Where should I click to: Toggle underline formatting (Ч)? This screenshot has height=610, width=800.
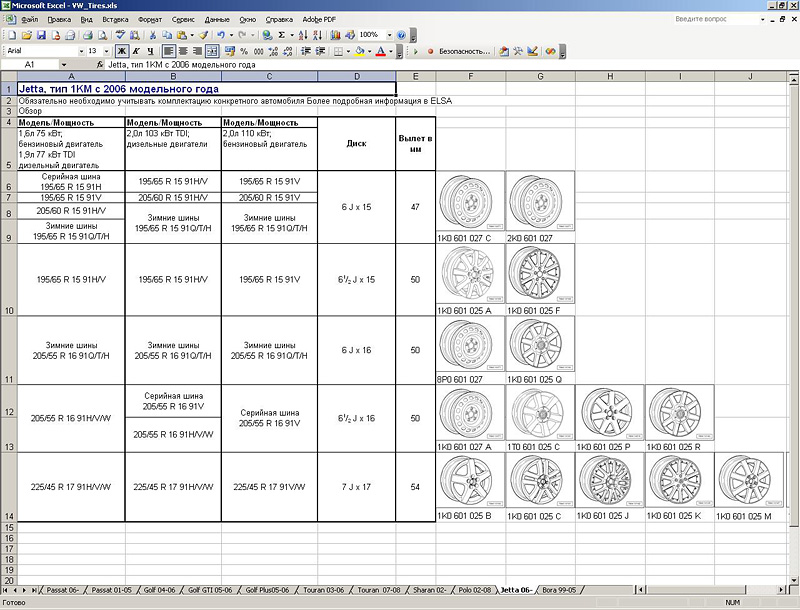click(x=151, y=51)
